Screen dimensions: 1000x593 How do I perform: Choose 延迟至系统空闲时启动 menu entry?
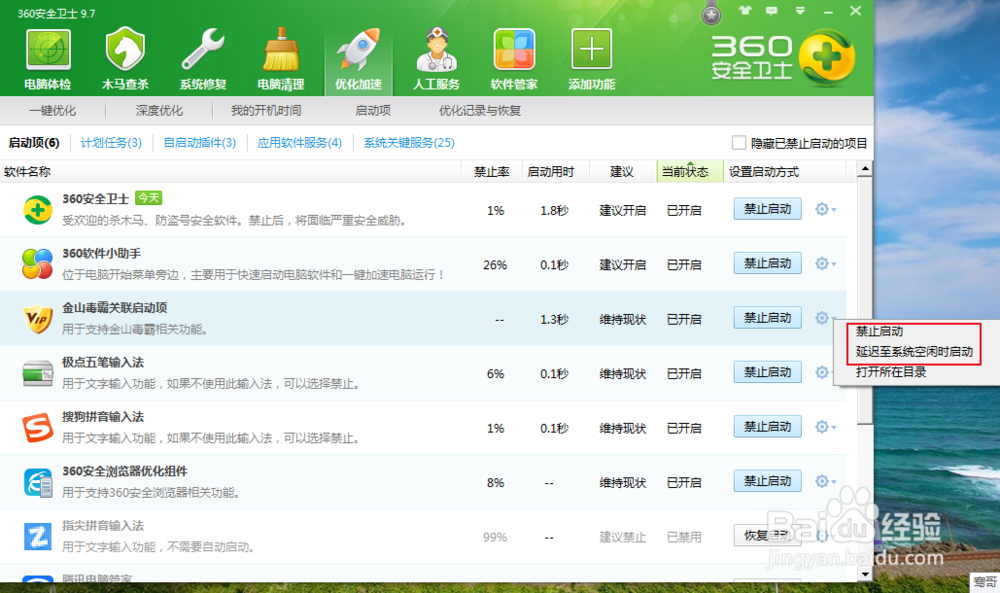pyautogui.click(x=914, y=351)
